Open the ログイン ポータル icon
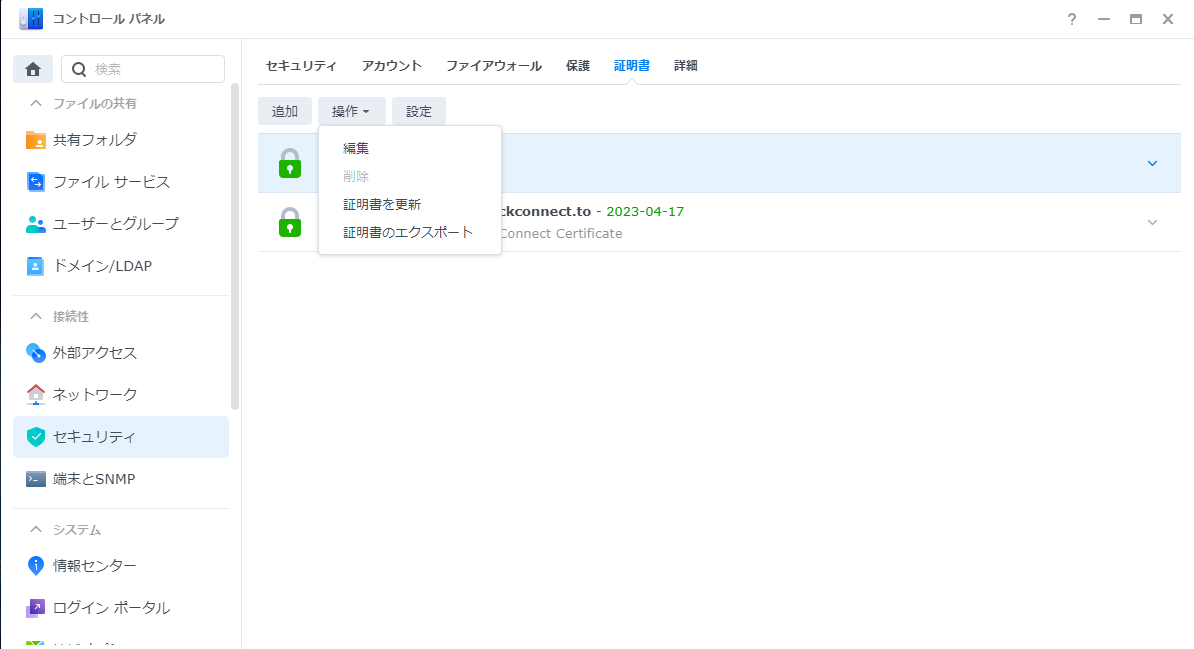Screen dimensions: 1194x649 [36, 608]
